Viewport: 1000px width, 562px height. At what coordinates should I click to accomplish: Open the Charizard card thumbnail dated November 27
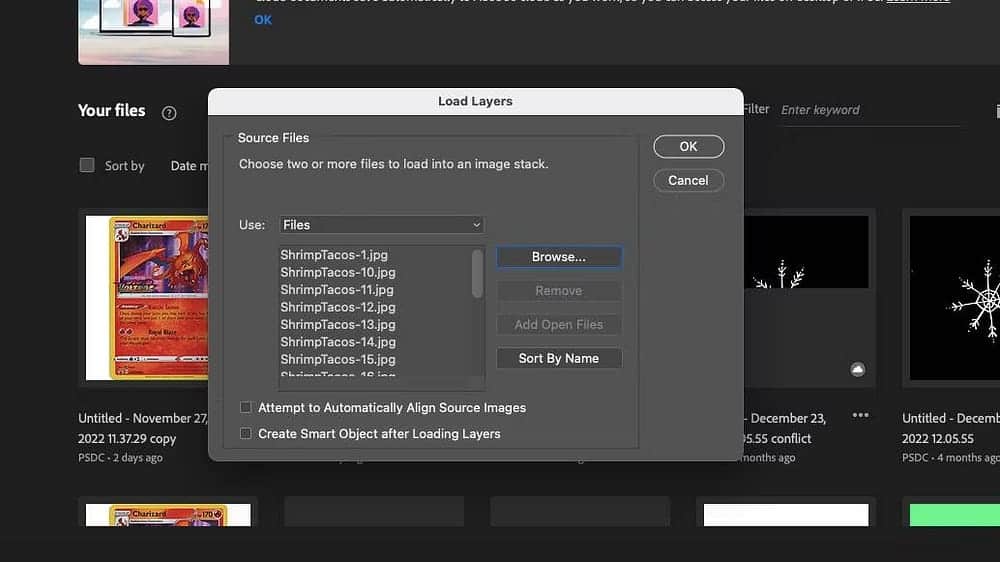146,298
